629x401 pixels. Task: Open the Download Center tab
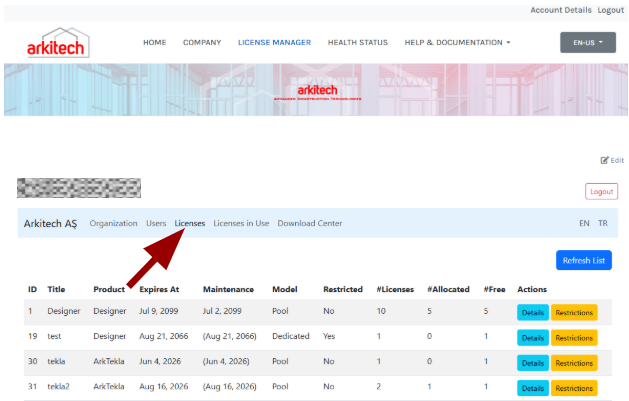[310, 223]
